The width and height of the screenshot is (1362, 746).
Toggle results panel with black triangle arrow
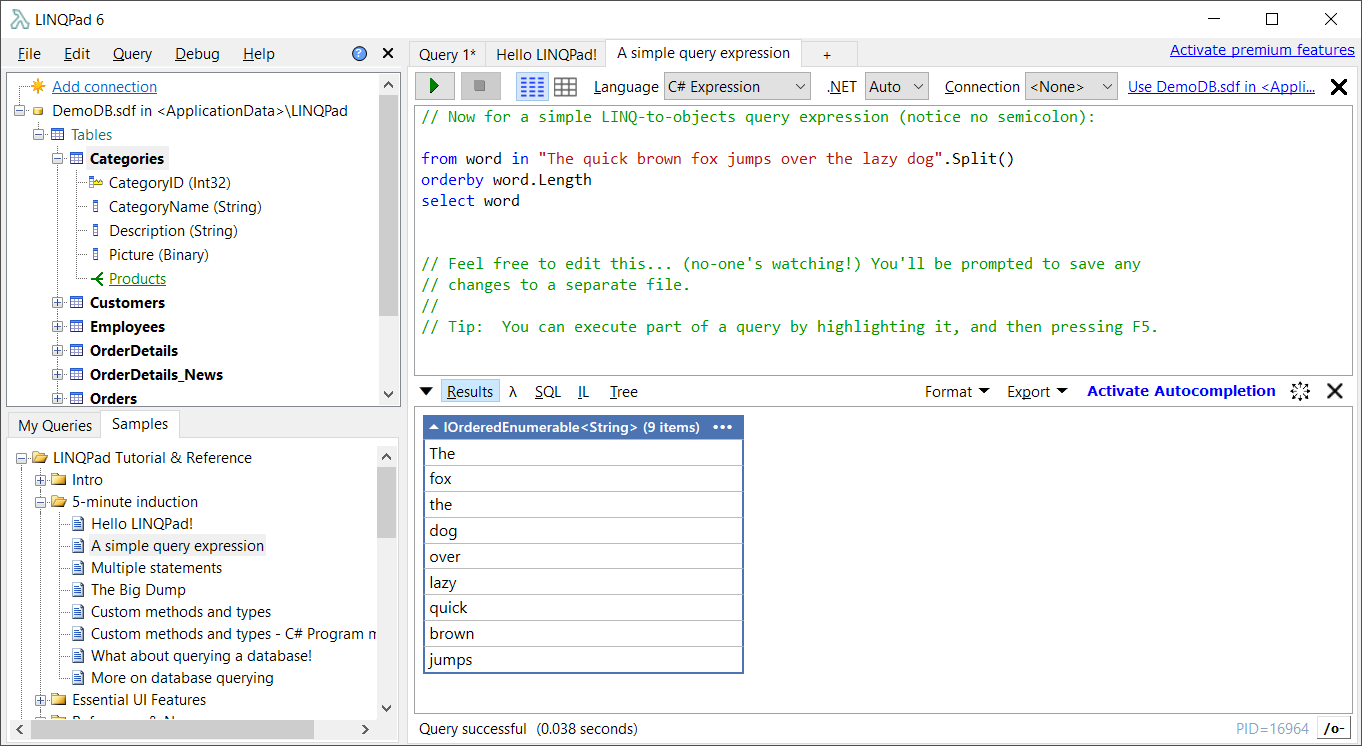tap(426, 391)
